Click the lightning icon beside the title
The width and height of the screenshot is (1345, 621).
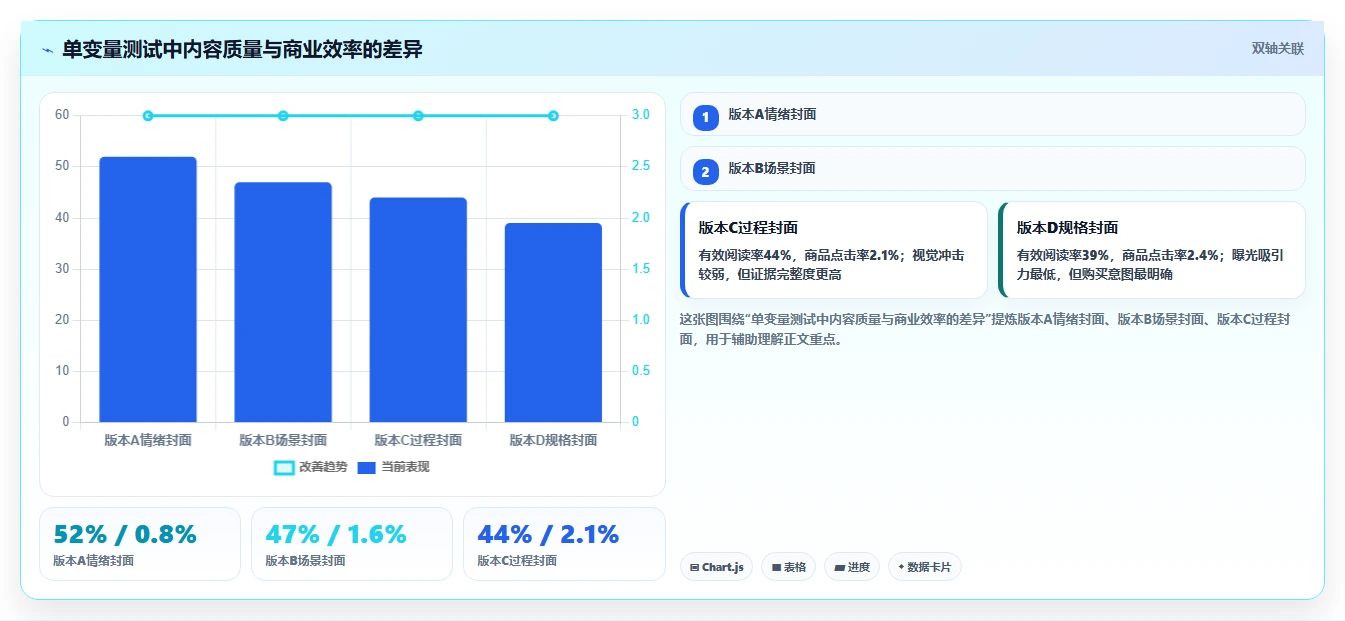point(47,49)
